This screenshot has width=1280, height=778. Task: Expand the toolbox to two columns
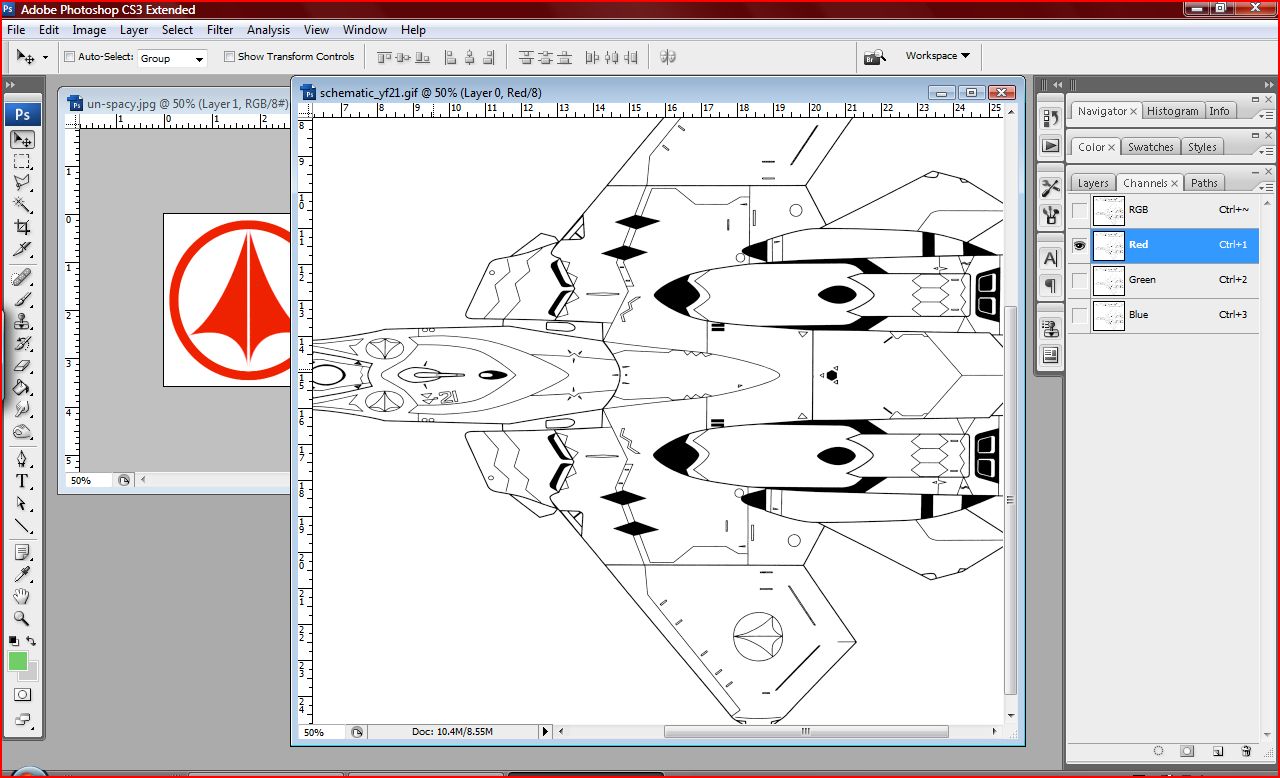pos(10,86)
